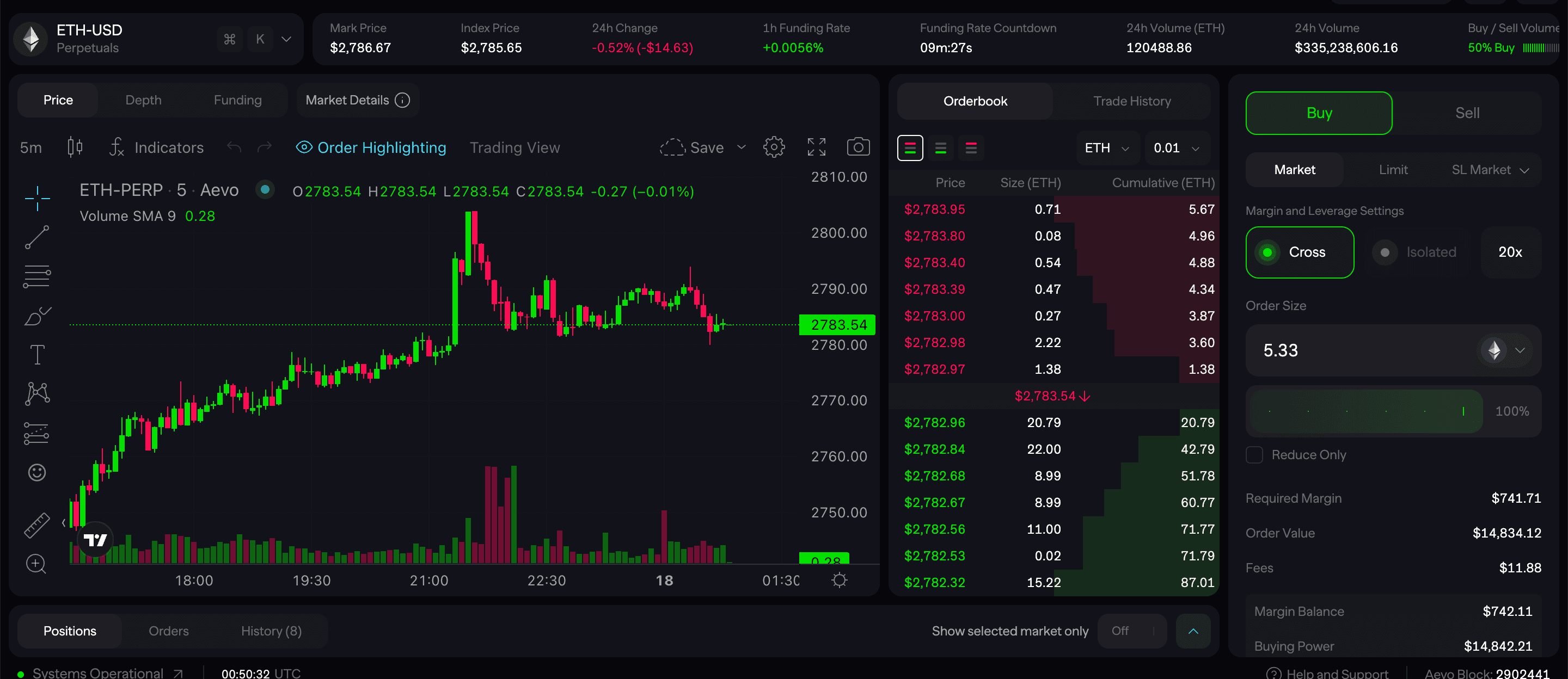Click the Buy button
Screen dimensions: 1568x679
[x=1319, y=113]
